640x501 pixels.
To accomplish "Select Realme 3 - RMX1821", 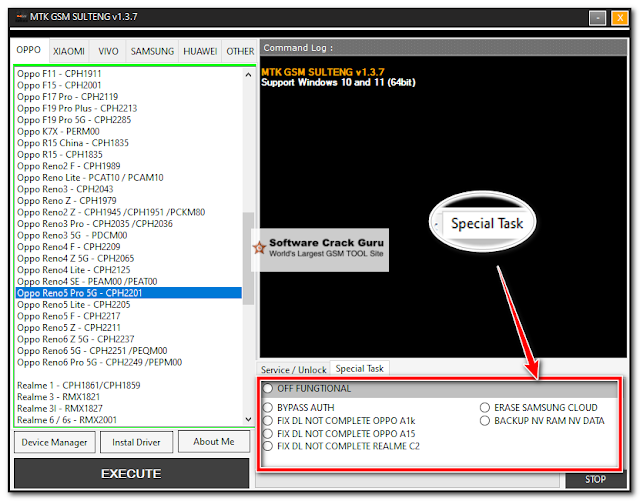I will (129, 397).
